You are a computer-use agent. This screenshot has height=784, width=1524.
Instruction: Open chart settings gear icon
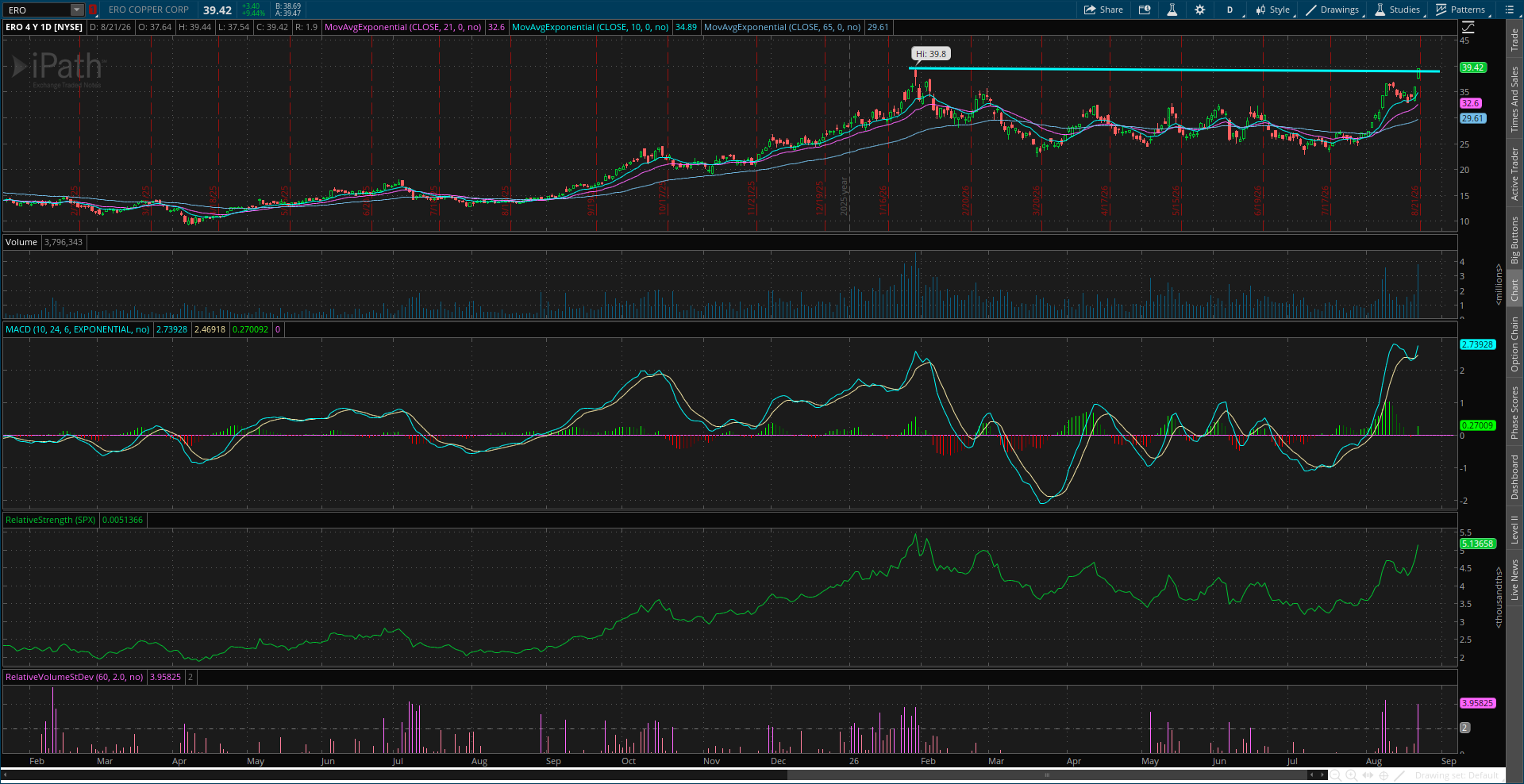point(1199,10)
